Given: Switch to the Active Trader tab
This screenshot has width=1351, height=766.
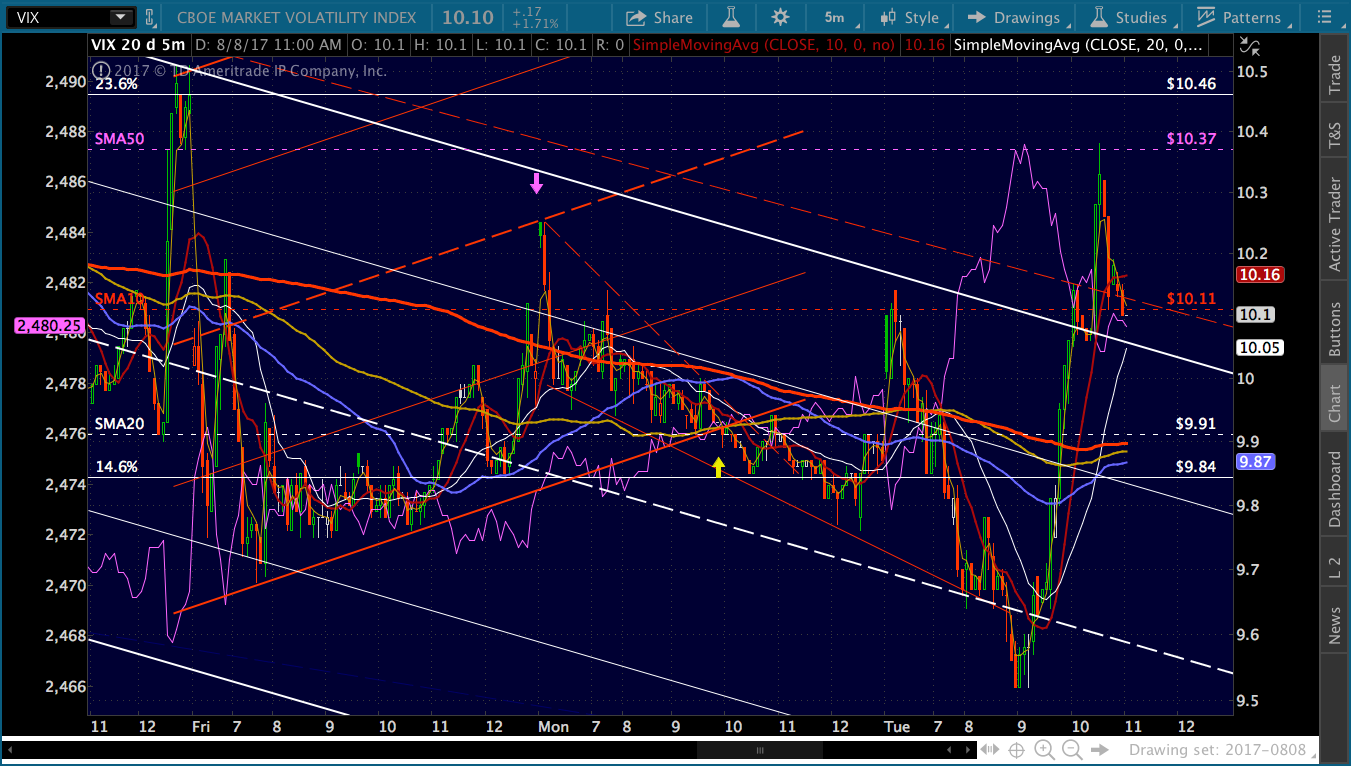Looking at the screenshot, I should pos(1334,224).
